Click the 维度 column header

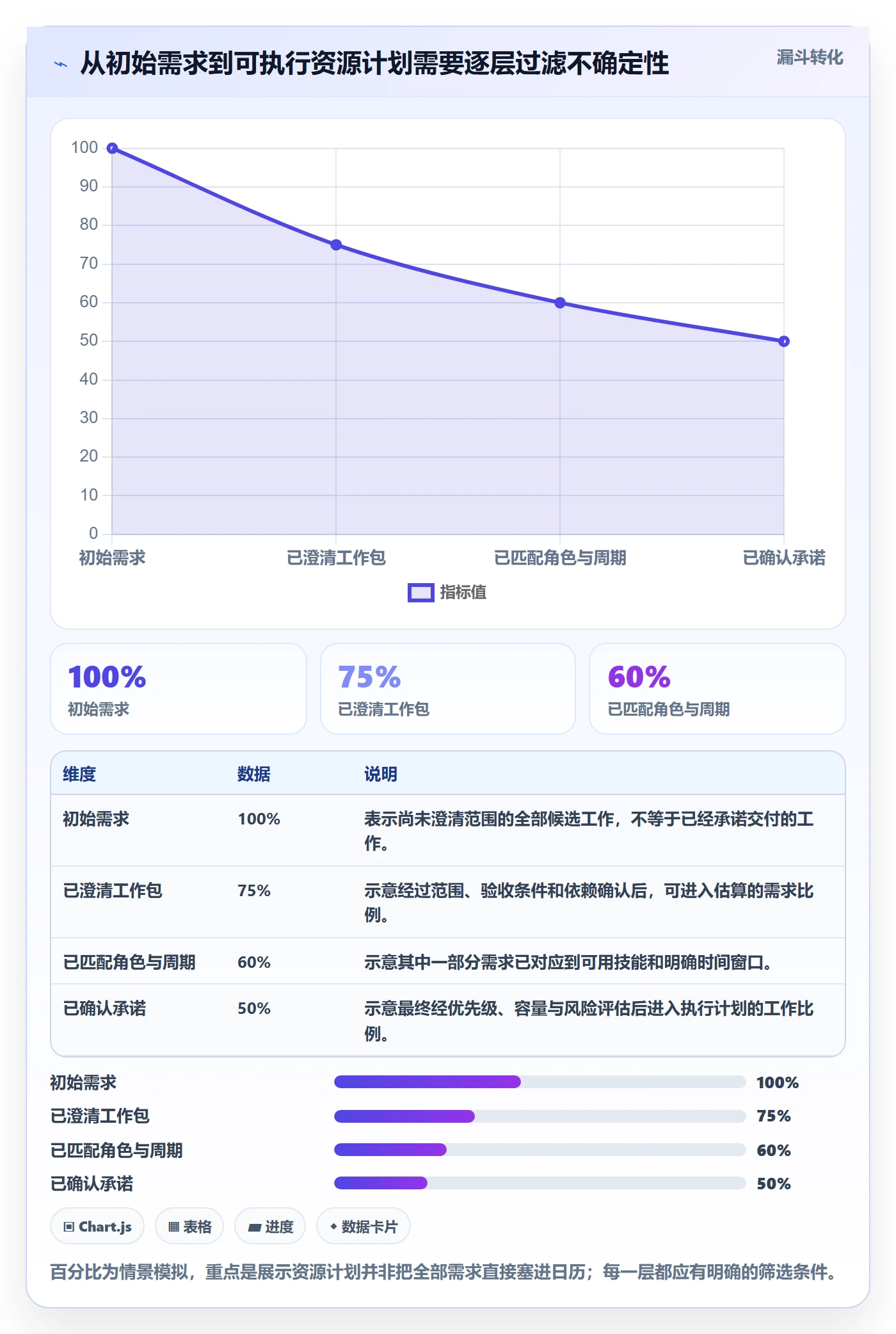pyautogui.click(x=79, y=774)
